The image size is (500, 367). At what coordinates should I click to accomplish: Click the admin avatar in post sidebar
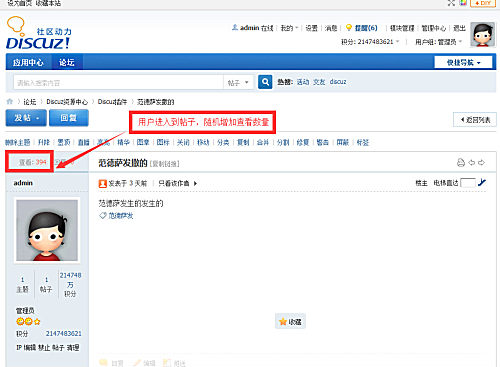point(47,230)
